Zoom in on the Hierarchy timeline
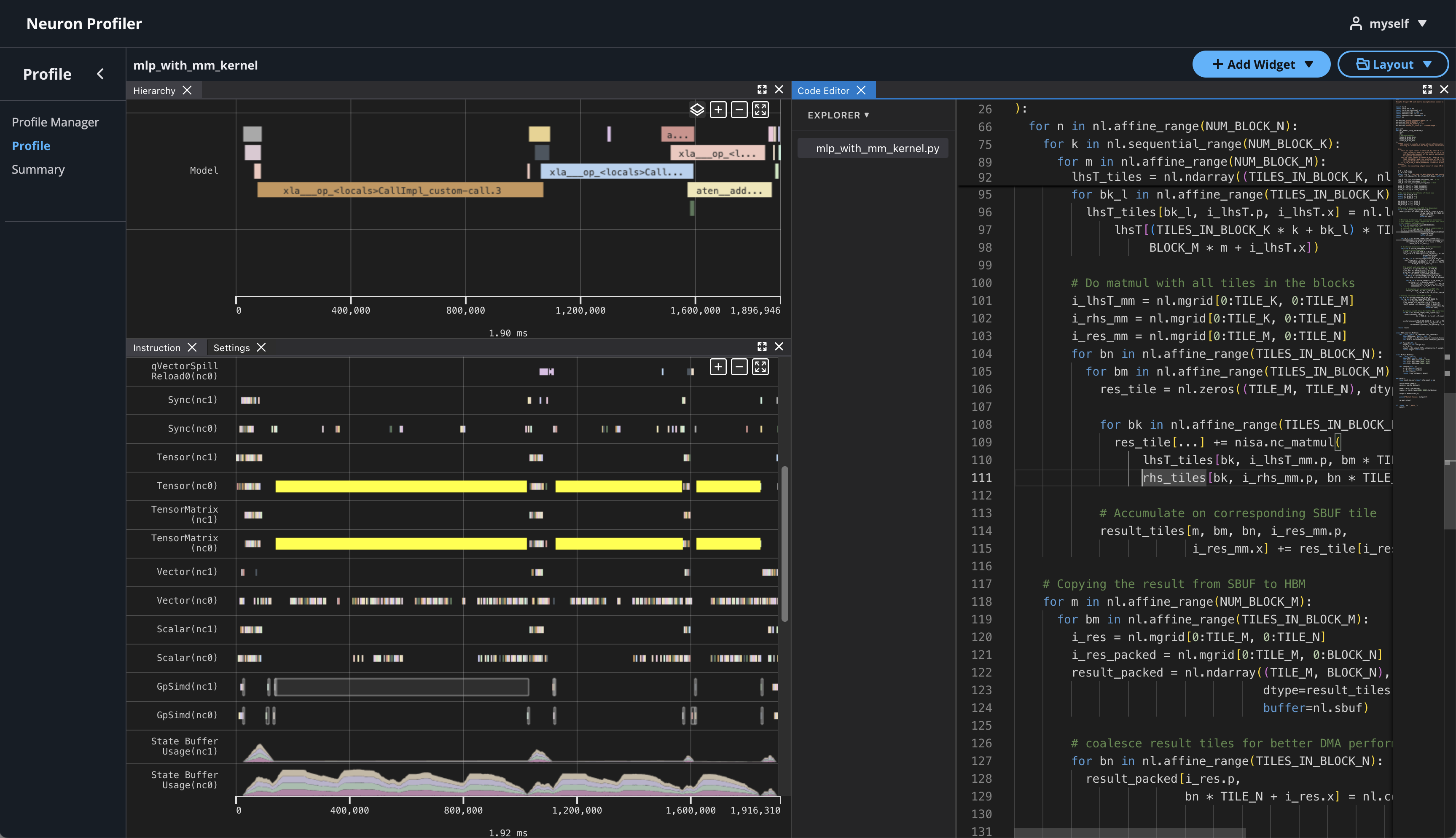The height and width of the screenshot is (838, 1456). (718, 109)
